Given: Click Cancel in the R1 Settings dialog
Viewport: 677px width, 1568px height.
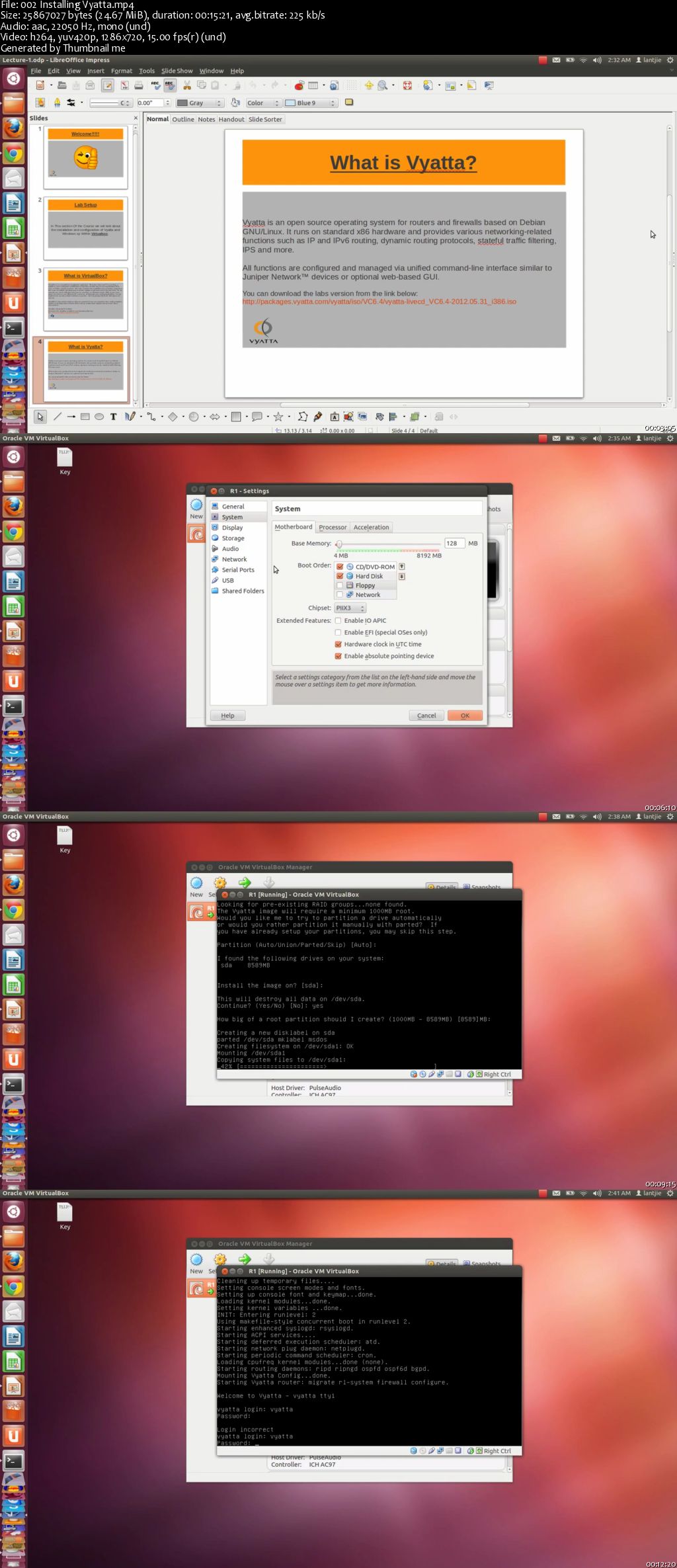Looking at the screenshot, I should [426, 716].
